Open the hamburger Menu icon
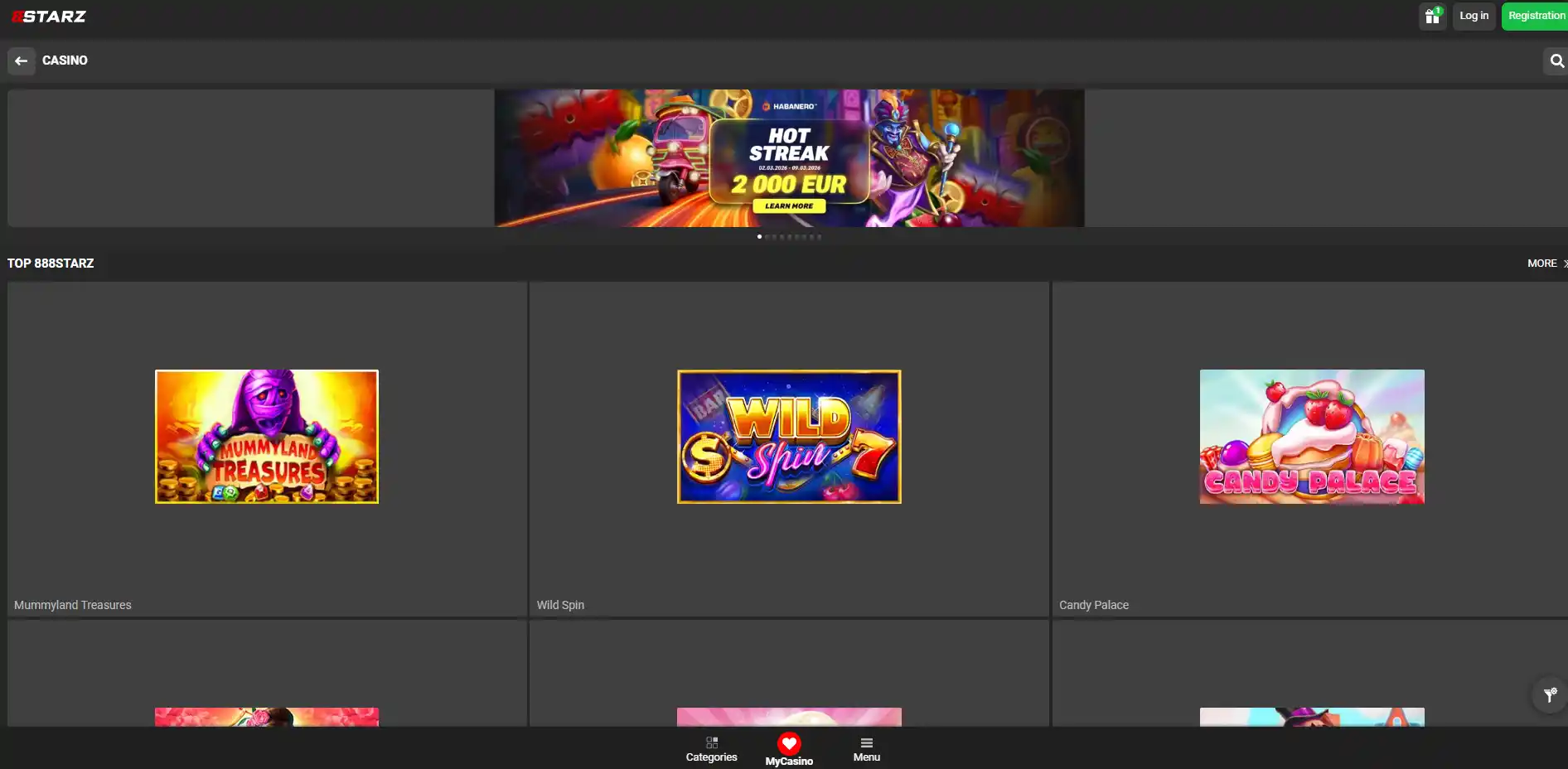Image resolution: width=1568 pixels, height=769 pixels. (x=867, y=742)
